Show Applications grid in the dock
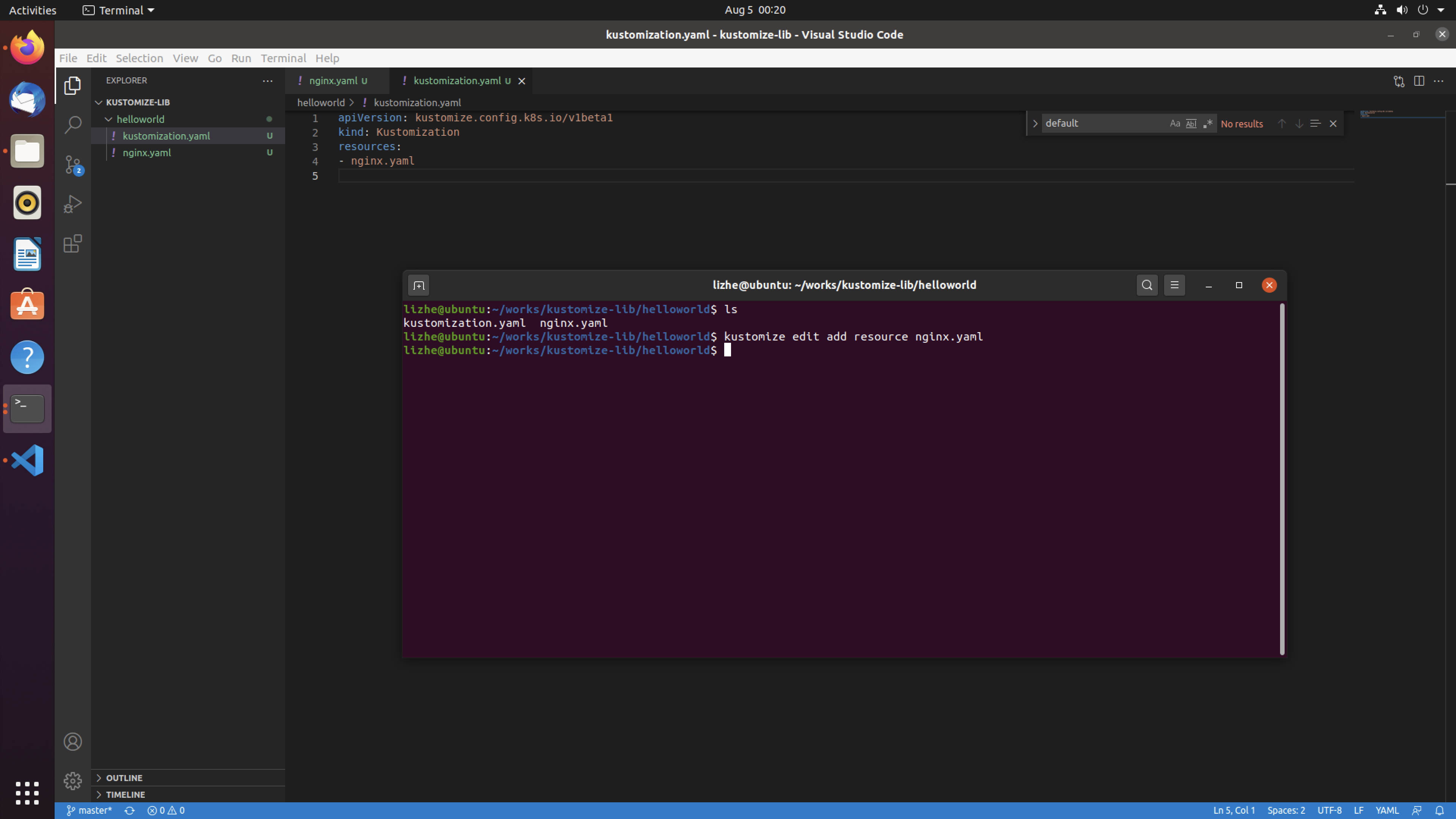 pos(27,793)
